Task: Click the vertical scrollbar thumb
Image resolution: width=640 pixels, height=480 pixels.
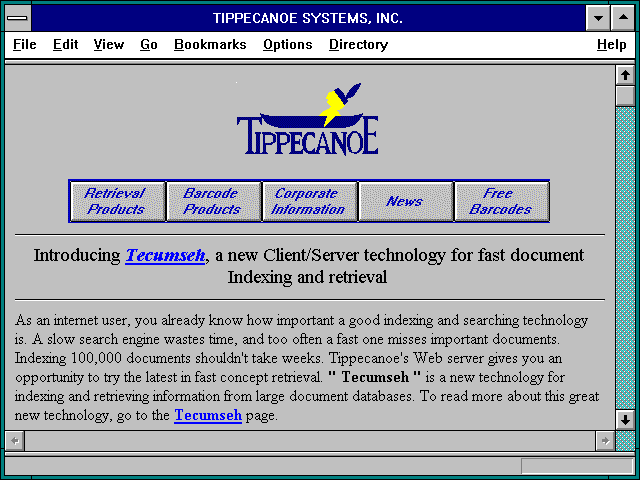Action: [625, 96]
